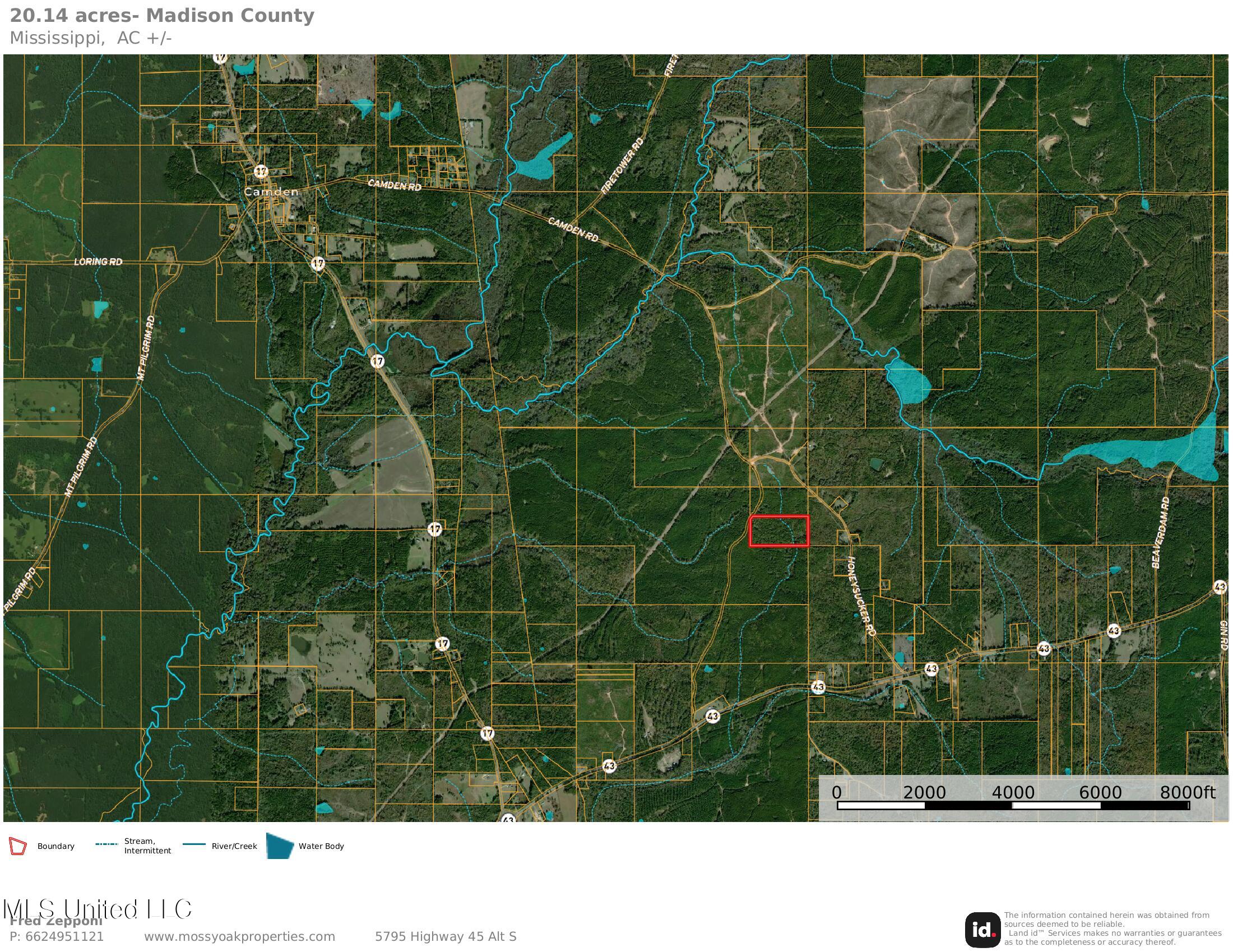Click the 'BEAVERDAM RD' road label

[x=1161, y=533]
